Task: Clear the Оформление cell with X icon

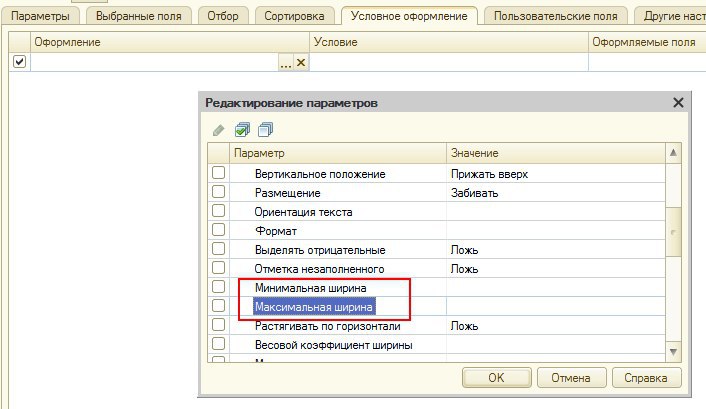Action: pos(301,62)
